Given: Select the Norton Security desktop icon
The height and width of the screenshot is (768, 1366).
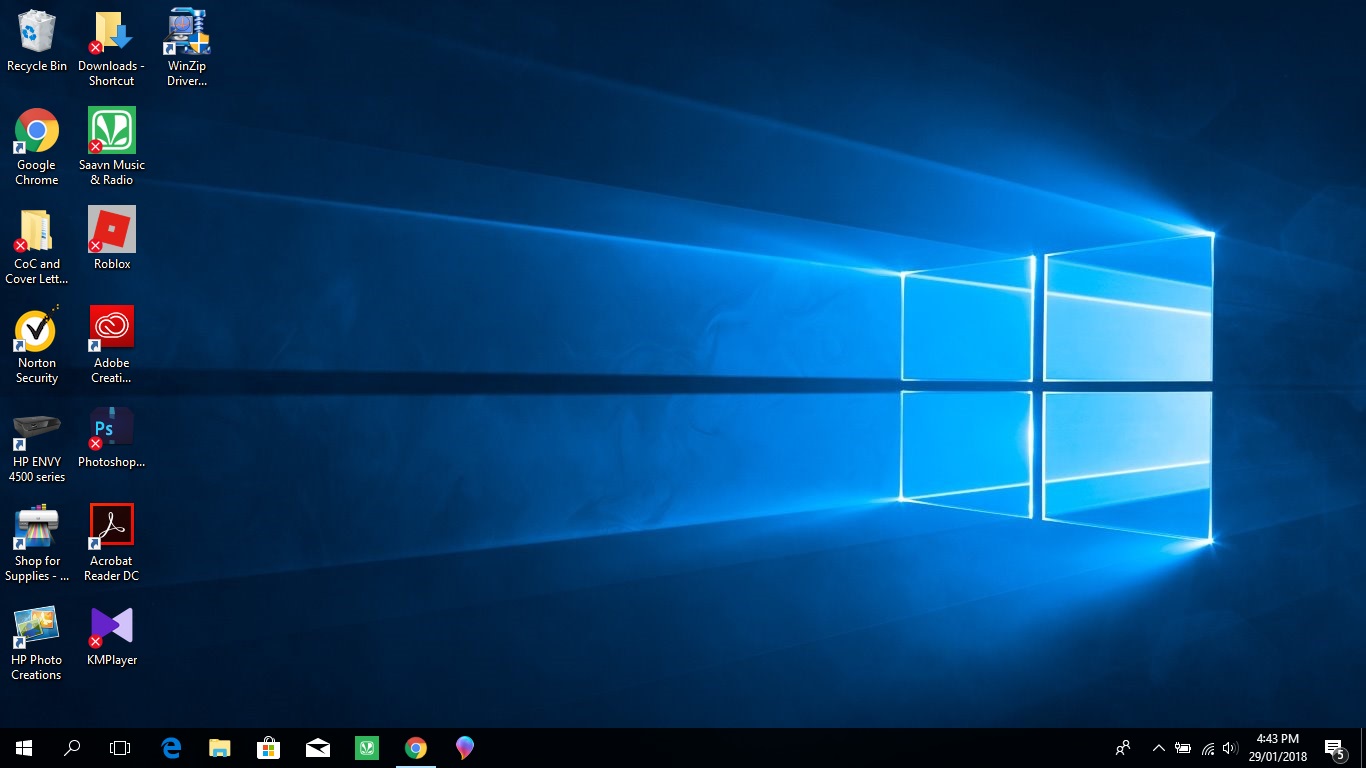Looking at the screenshot, I should (37, 345).
